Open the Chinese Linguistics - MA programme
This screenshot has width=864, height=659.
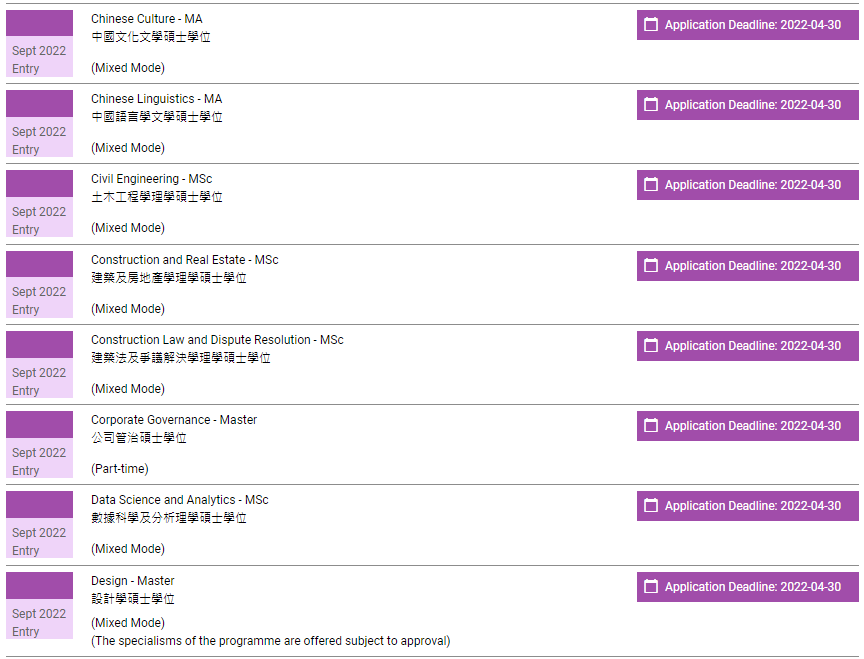click(156, 99)
